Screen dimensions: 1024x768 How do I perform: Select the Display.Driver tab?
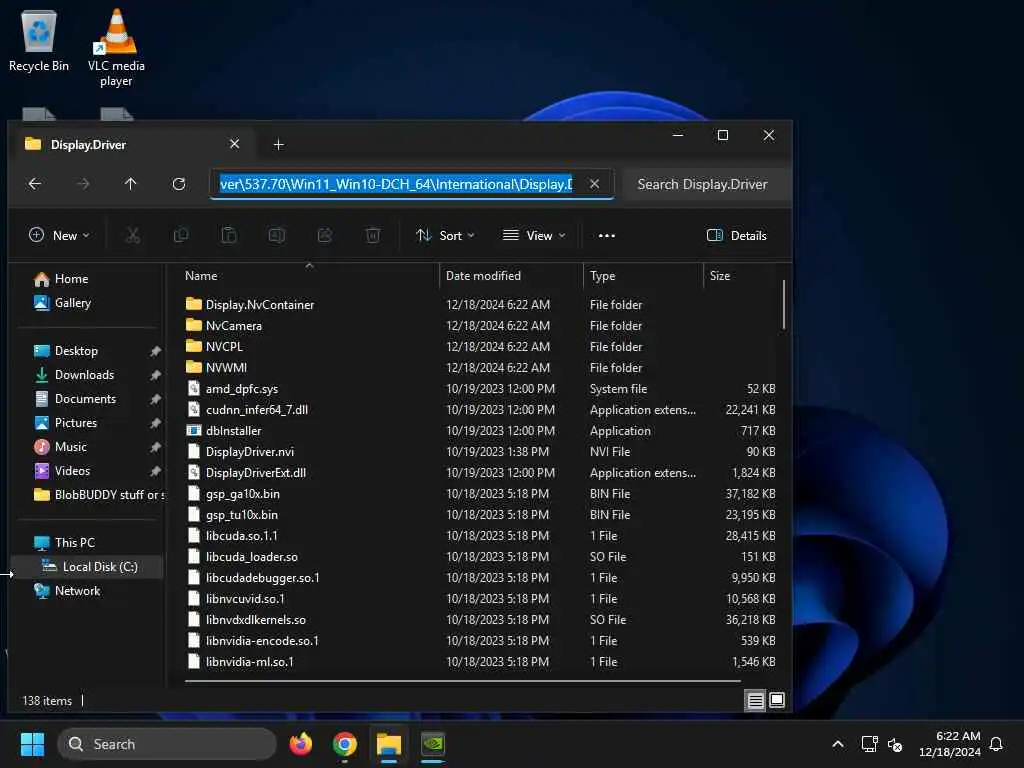[131, 144]
